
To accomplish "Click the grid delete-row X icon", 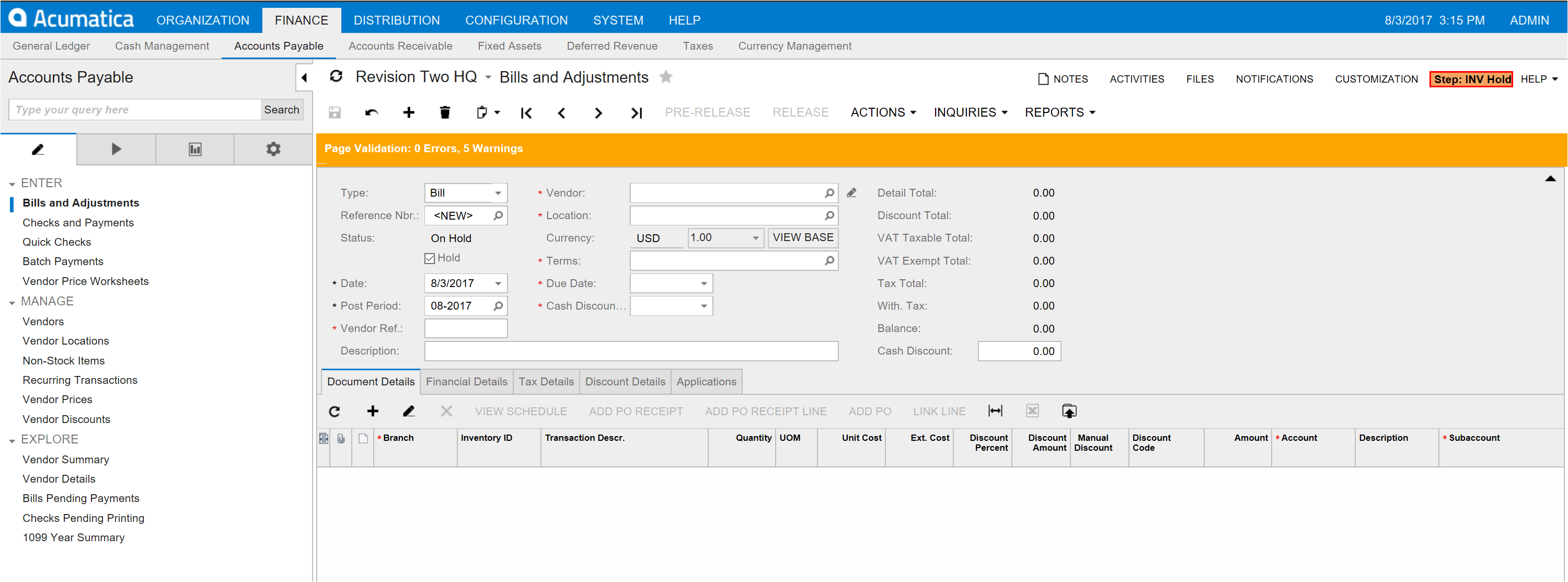I will (x=446, y=412).
